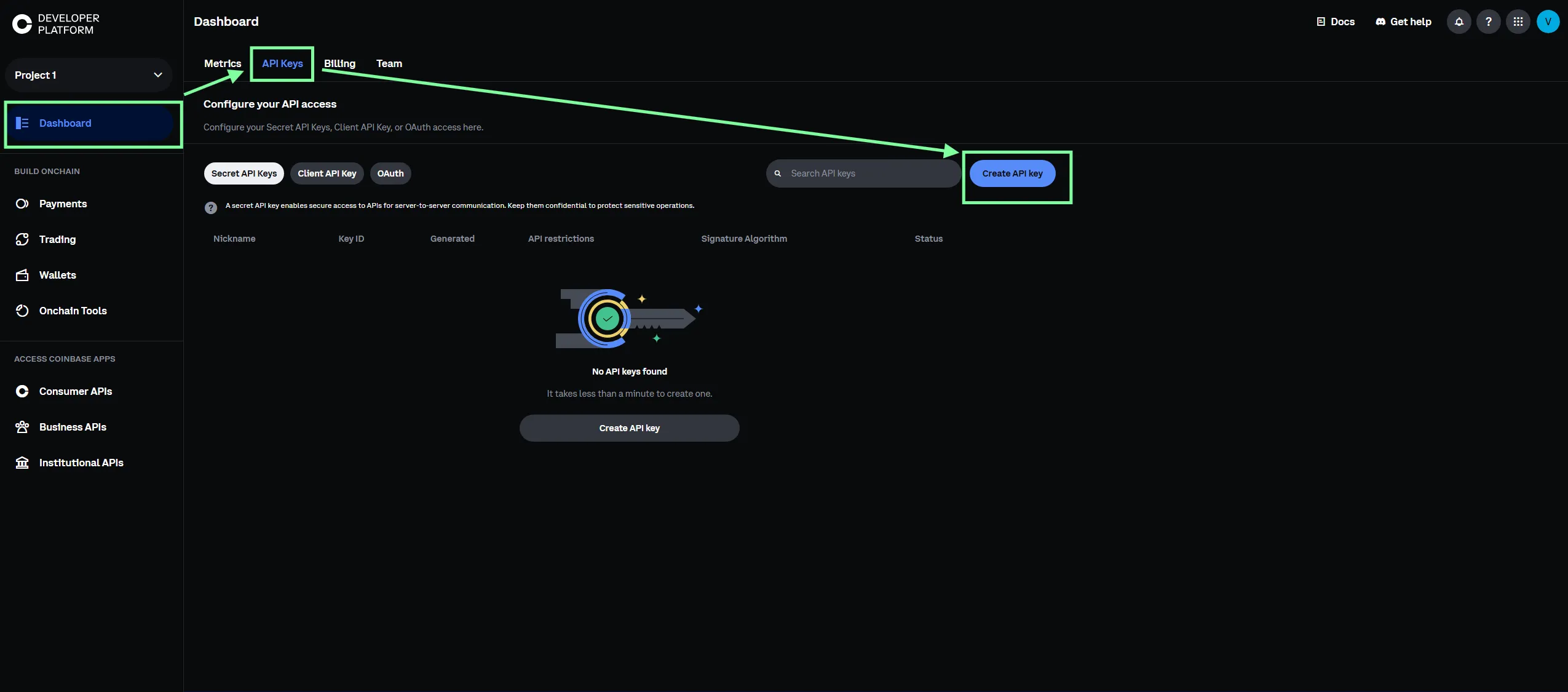1568x692 pixels.
Task: Click the Business APIs people icon
Action: (22, 427)
